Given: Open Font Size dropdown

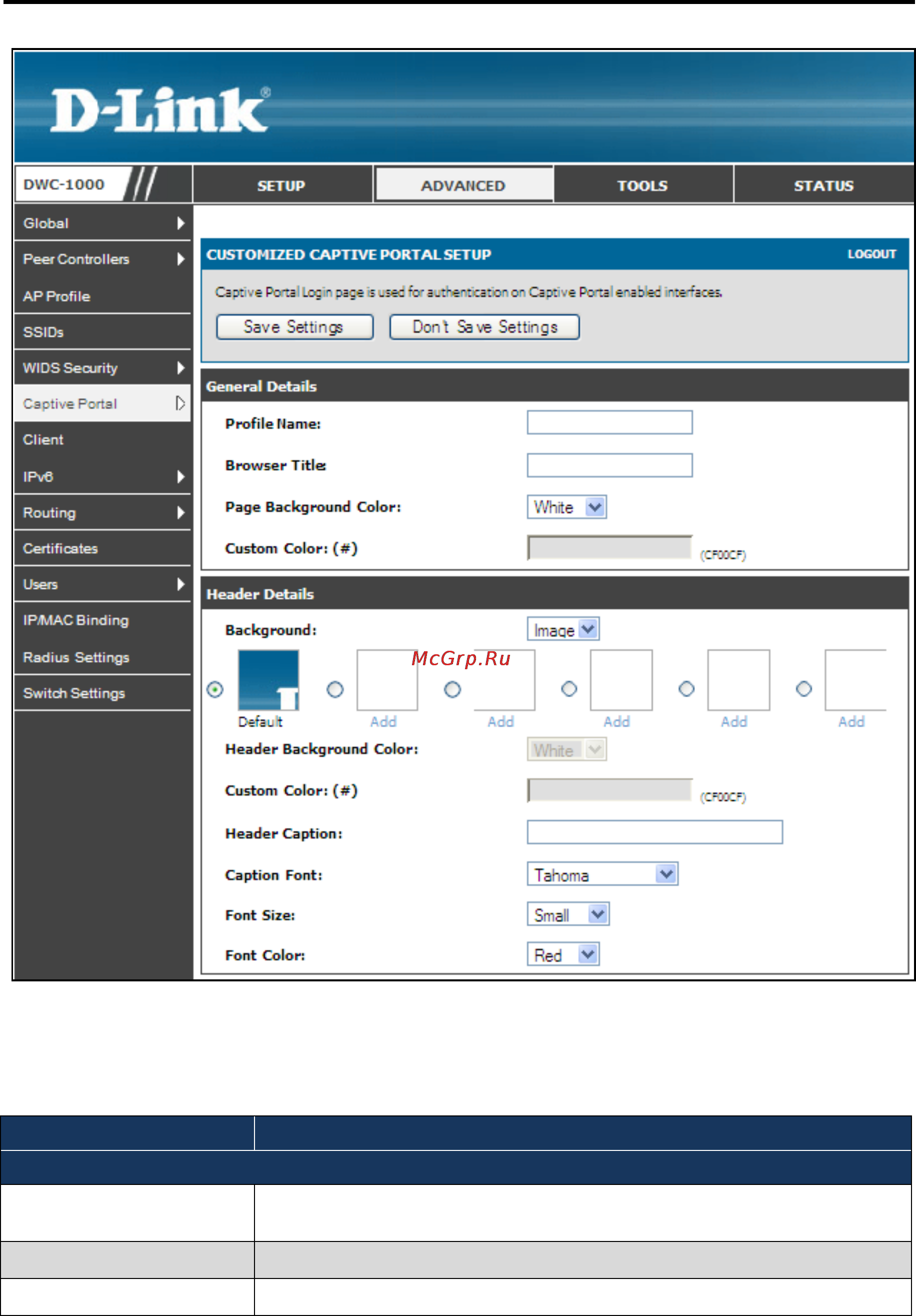Looking at the screenshot, I should pyautogui.click(x=567, y=914).
